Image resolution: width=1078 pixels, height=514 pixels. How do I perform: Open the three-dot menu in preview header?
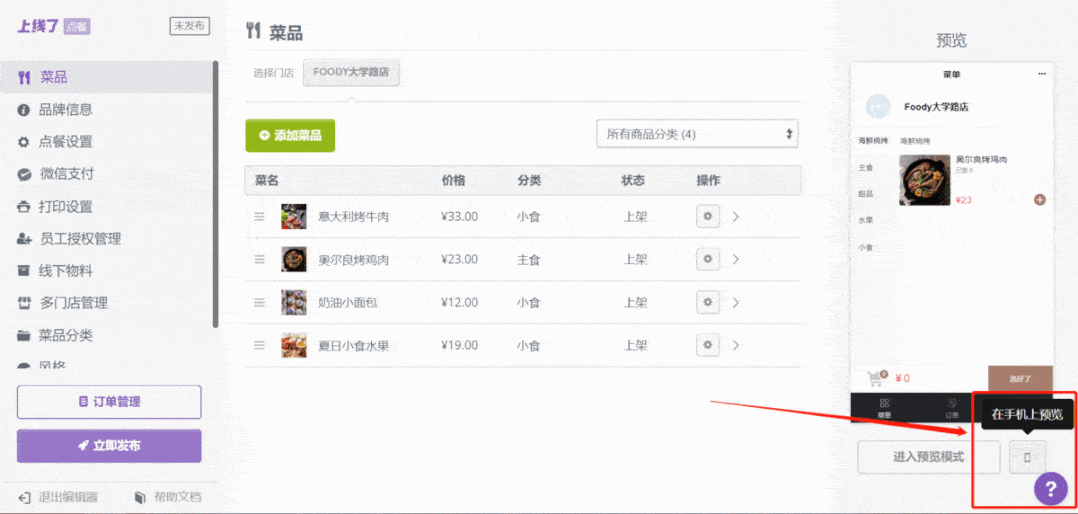[x=1042, y=74]
